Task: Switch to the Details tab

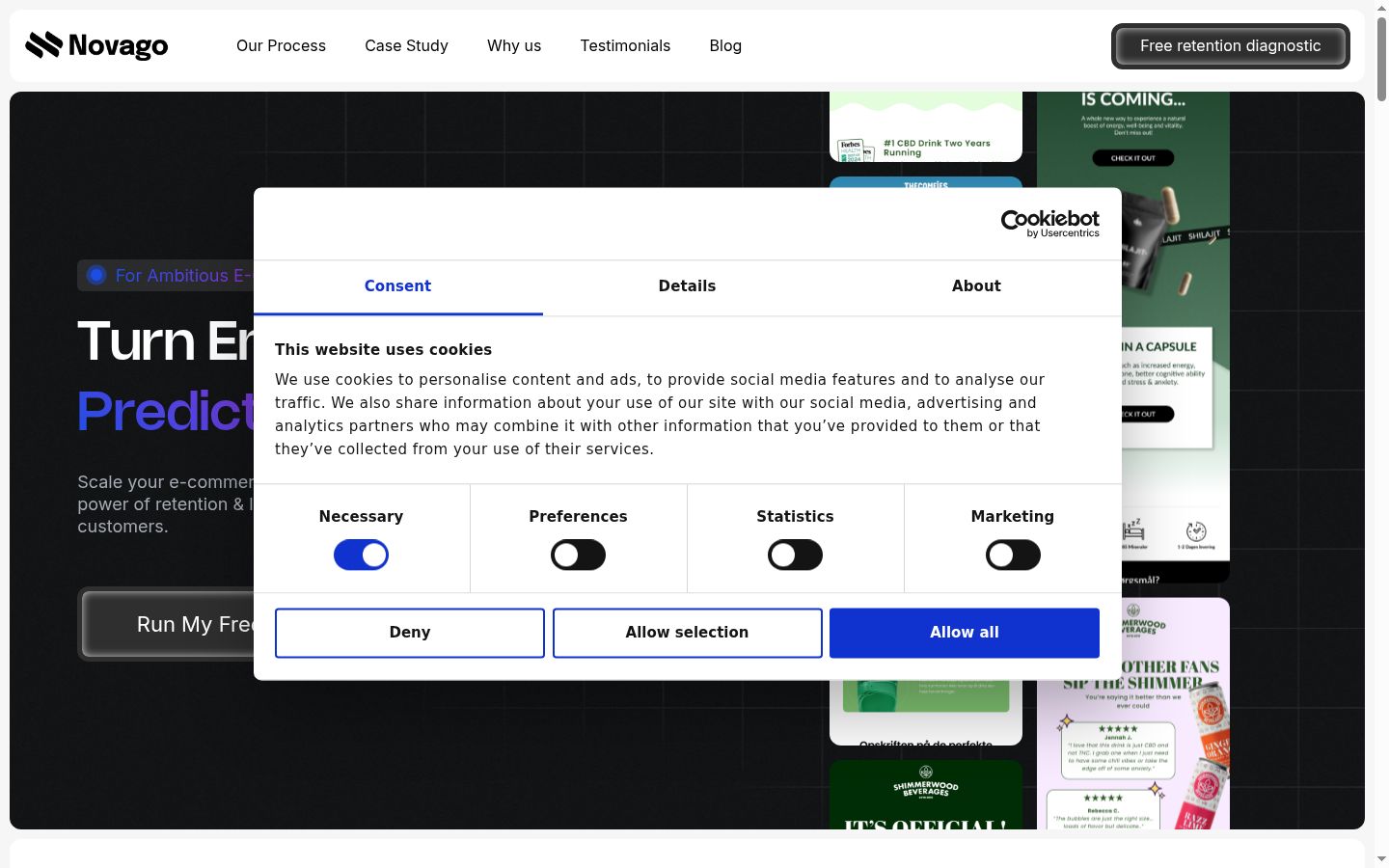Action: [687, 286]
